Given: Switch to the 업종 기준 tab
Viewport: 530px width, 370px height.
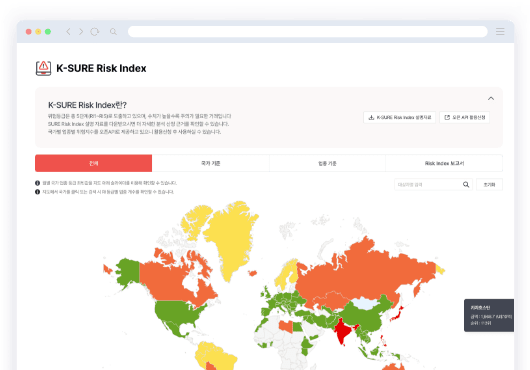Looking at the screenshot, I should (327, 163).
